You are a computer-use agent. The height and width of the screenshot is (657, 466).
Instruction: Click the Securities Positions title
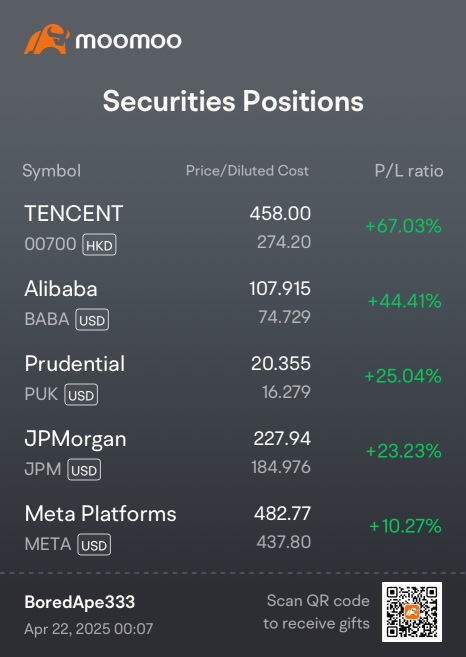(x=233, y=101)
